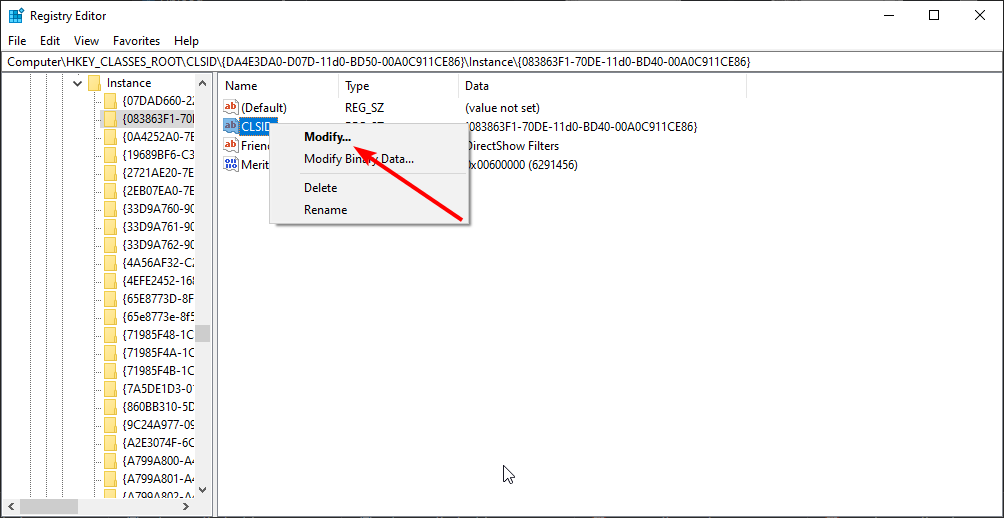Sort values by the Type column header
The height and width of the screenshot is (518, 1004).
pyautogui.click(x=398, y=86)
